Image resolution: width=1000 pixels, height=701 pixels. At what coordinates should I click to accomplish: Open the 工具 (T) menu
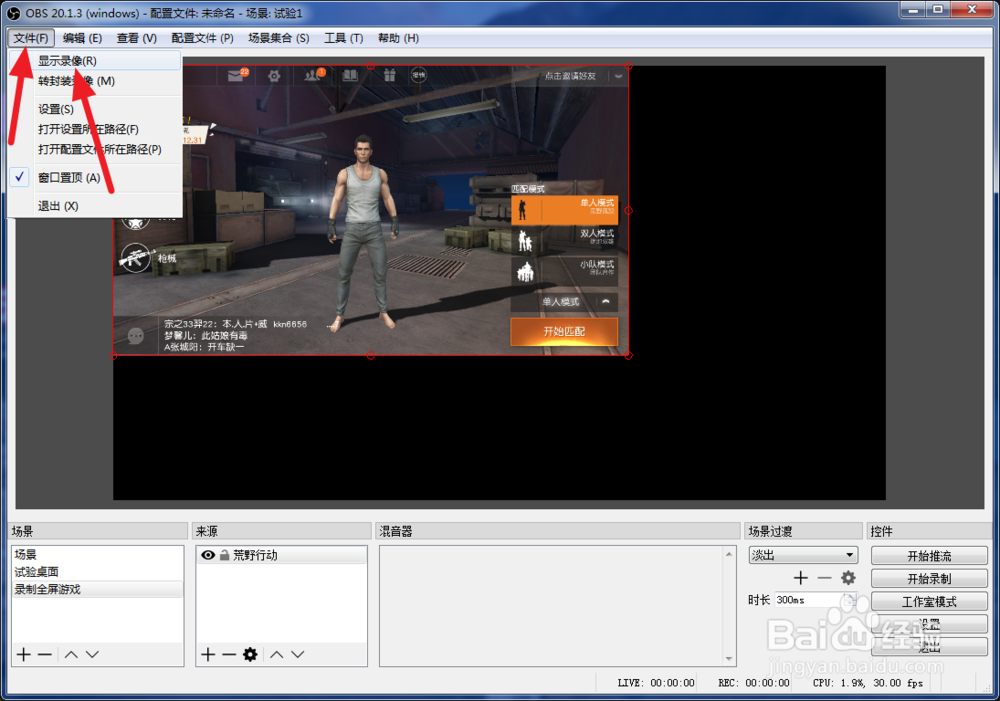[344, 38]
